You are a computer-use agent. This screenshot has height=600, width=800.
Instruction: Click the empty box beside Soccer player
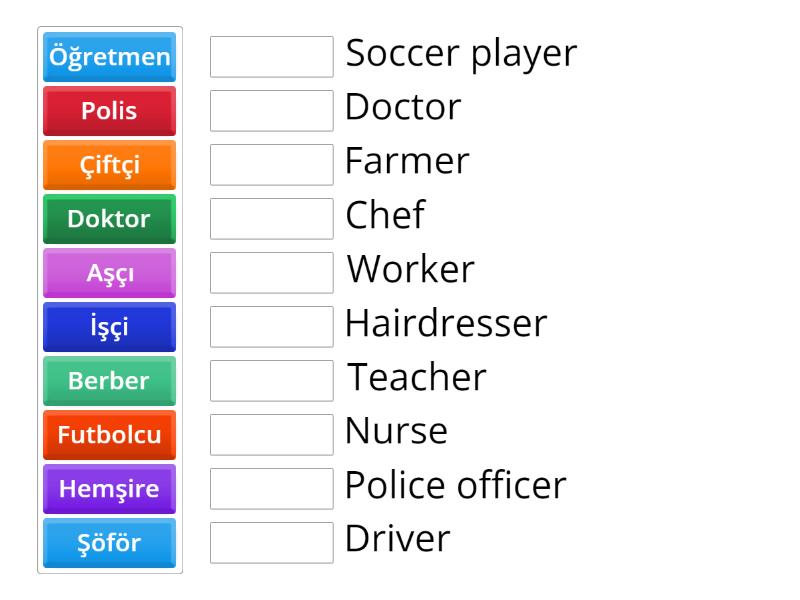[x=272, y=57]
